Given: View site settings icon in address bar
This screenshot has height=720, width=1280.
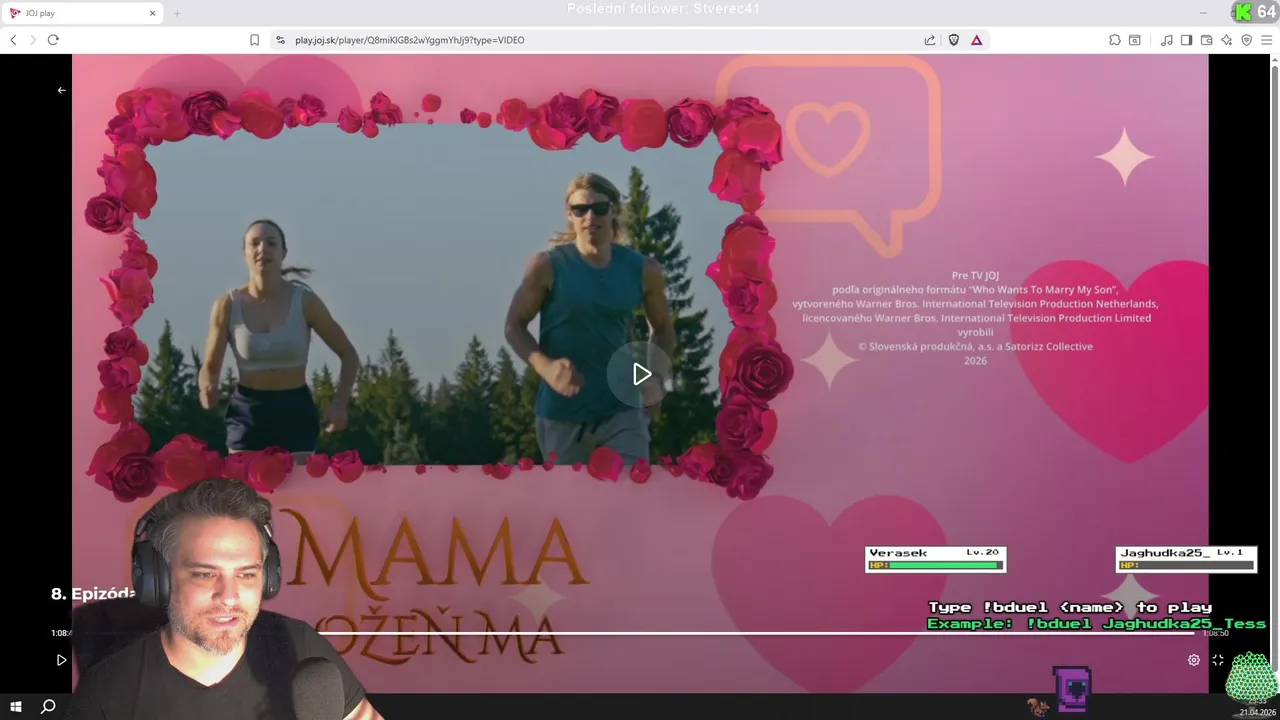Looking at the screenshot, I should pos(280,40).
